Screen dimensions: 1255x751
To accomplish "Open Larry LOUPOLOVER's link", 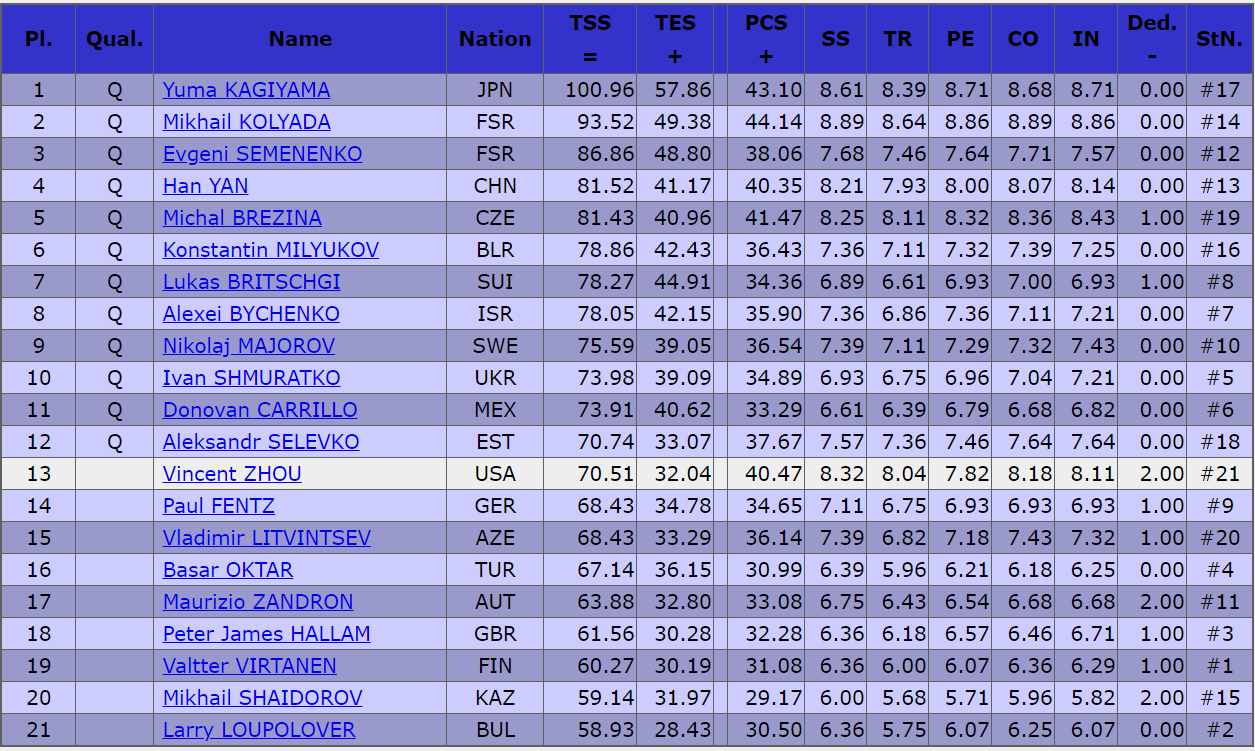I will (259, 730).
